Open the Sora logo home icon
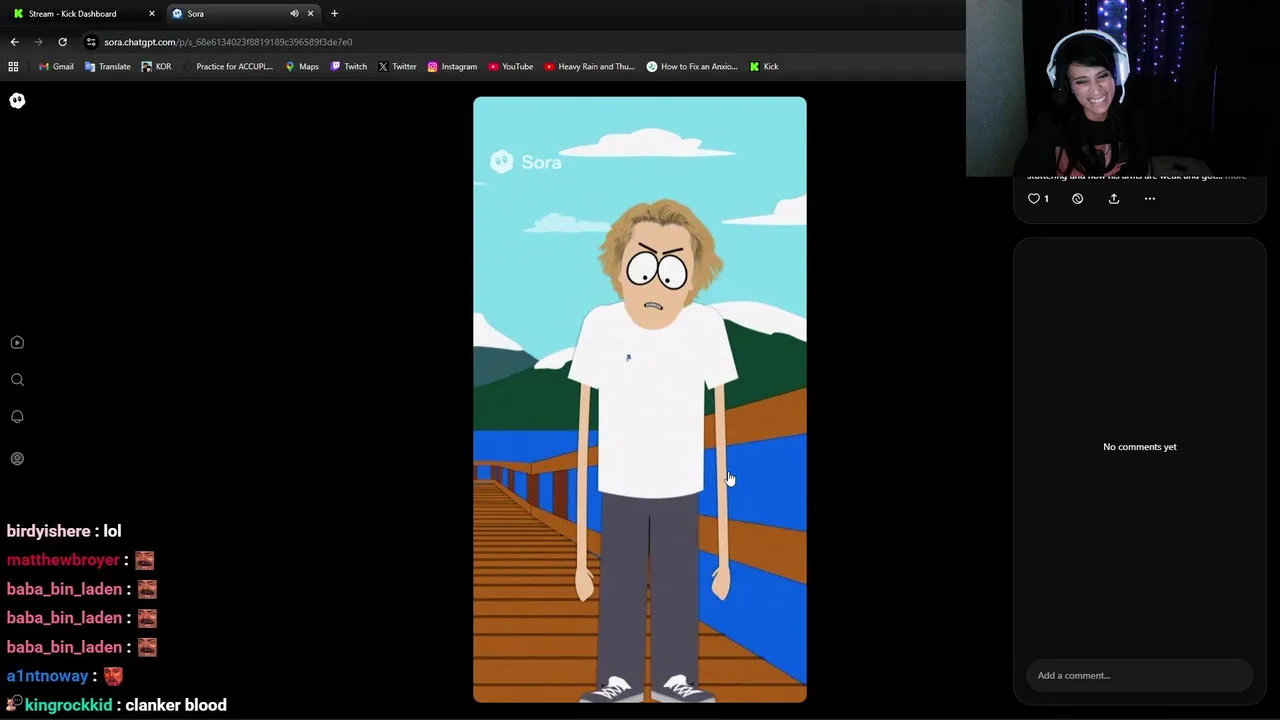This screenshot has width=1280, height=720. (x=17, y=101)
